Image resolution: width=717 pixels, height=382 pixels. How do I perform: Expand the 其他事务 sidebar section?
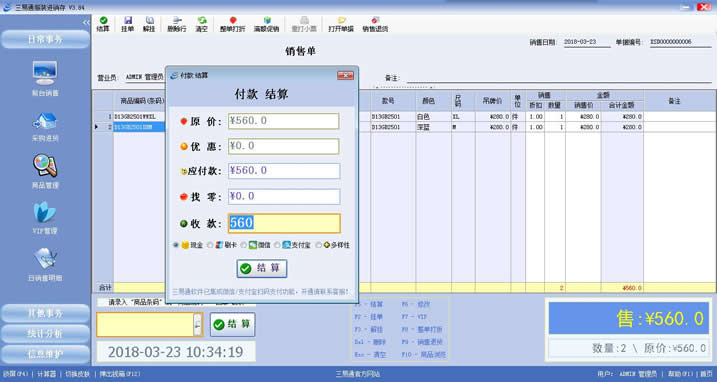45,313
